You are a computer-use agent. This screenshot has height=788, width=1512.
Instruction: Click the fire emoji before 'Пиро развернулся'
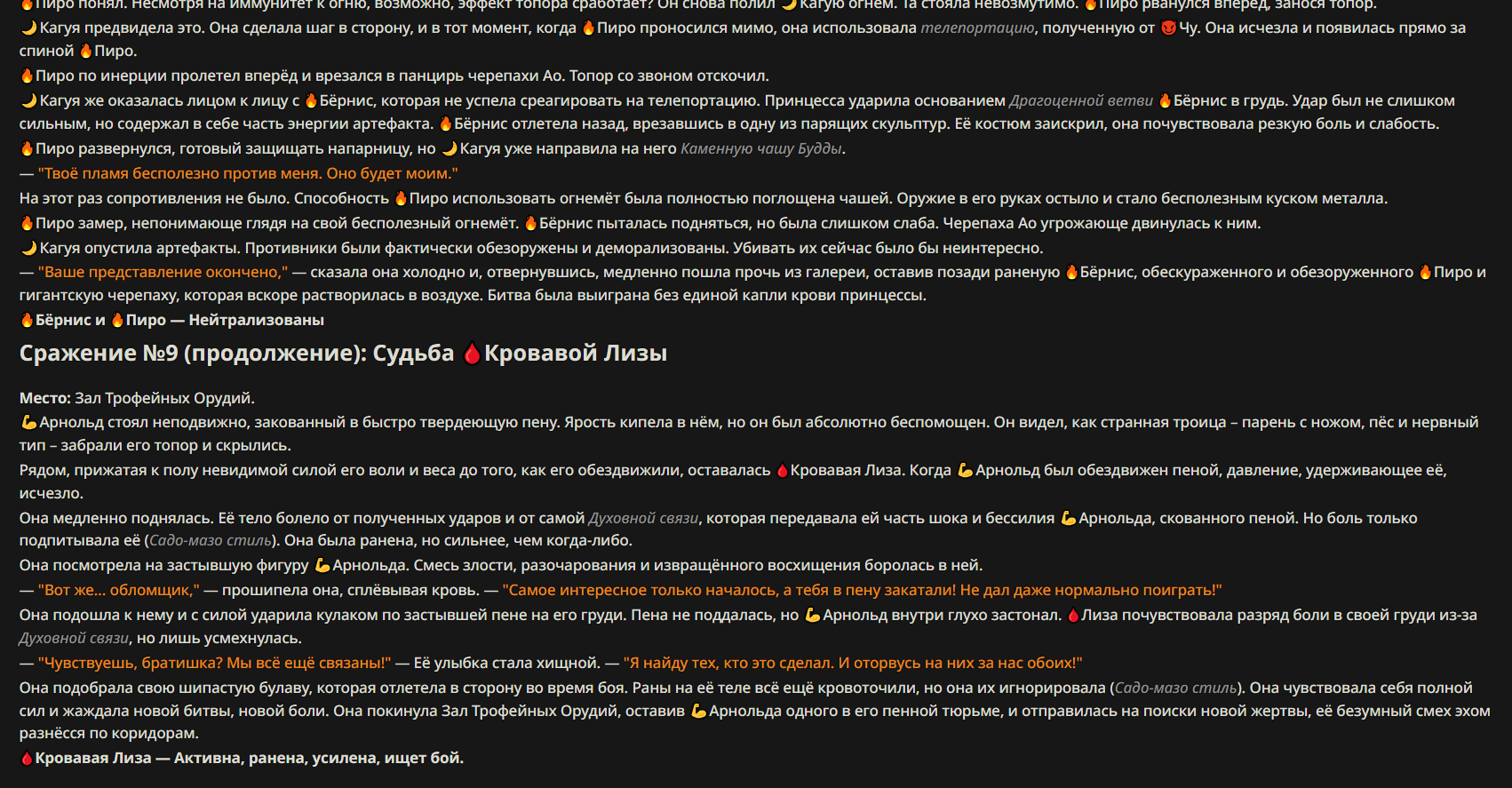point(27,148)
